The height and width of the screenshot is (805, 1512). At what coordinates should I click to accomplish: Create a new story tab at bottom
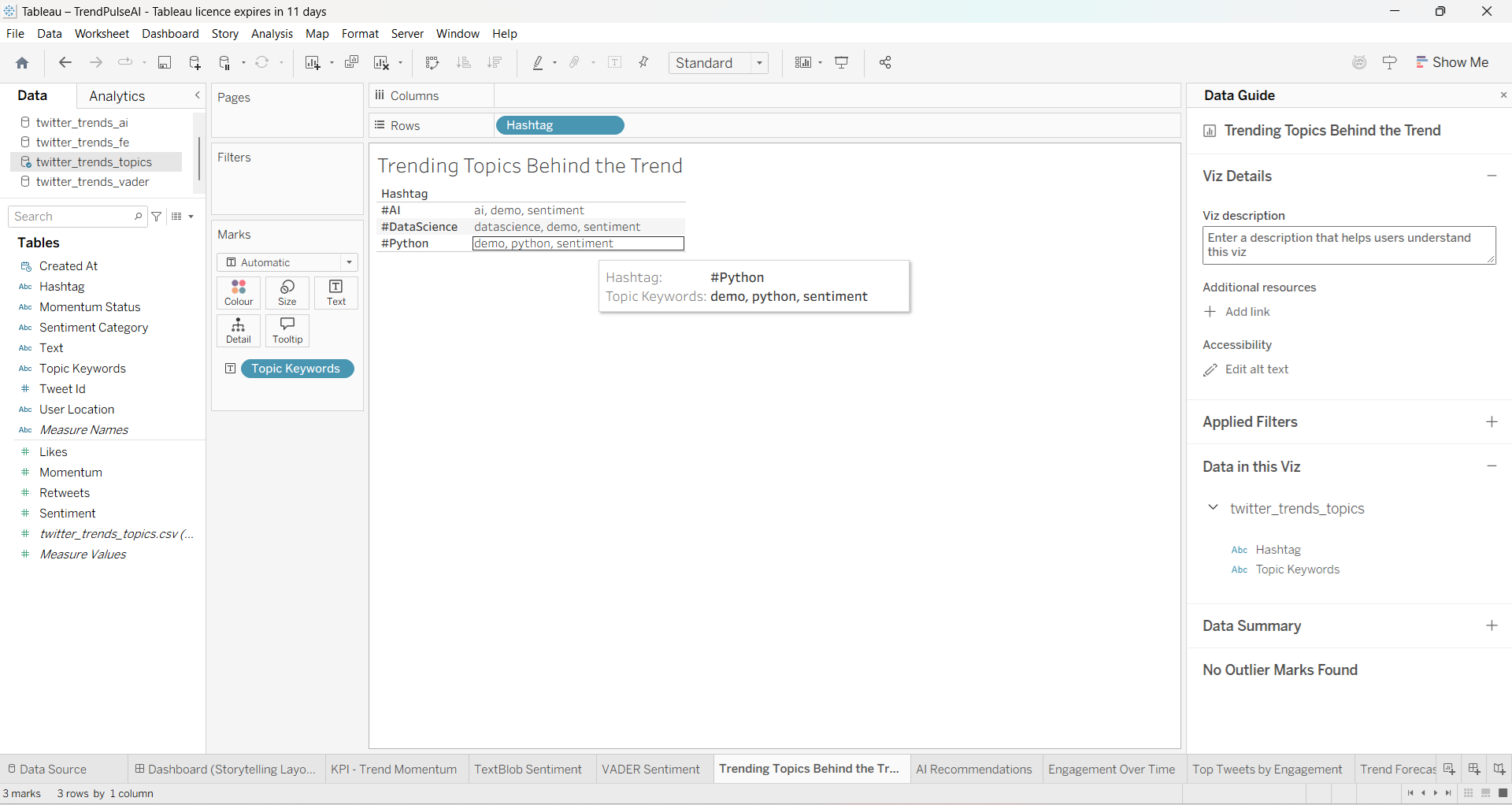pos(1499,770)
